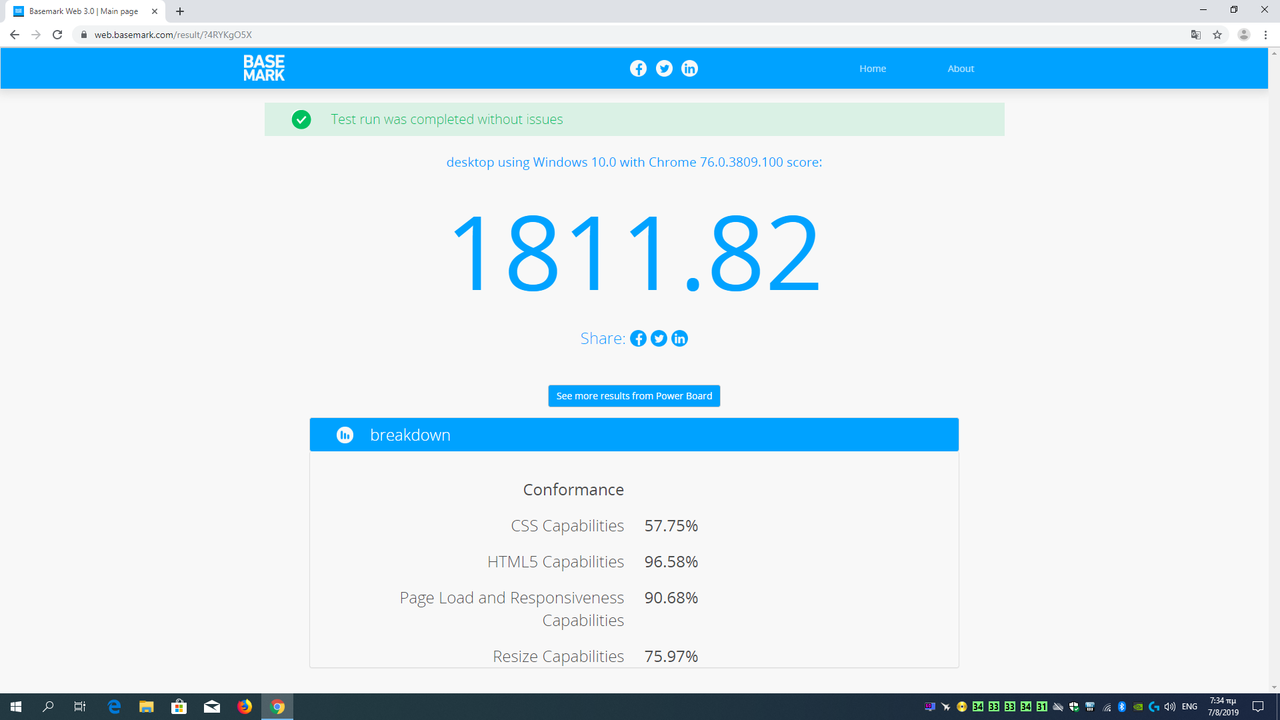Viewport: 1280px width, 720px height.
Task: Open the Twitter icon in the blue header
Action: [664, 68]
